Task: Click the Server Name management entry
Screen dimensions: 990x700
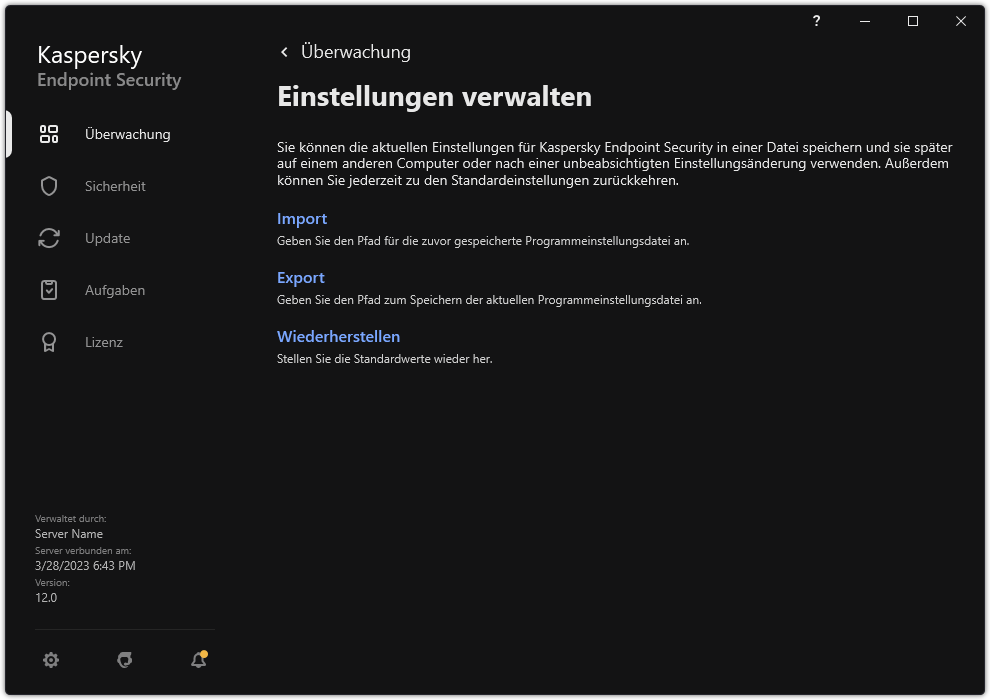Action: [68, 533]
